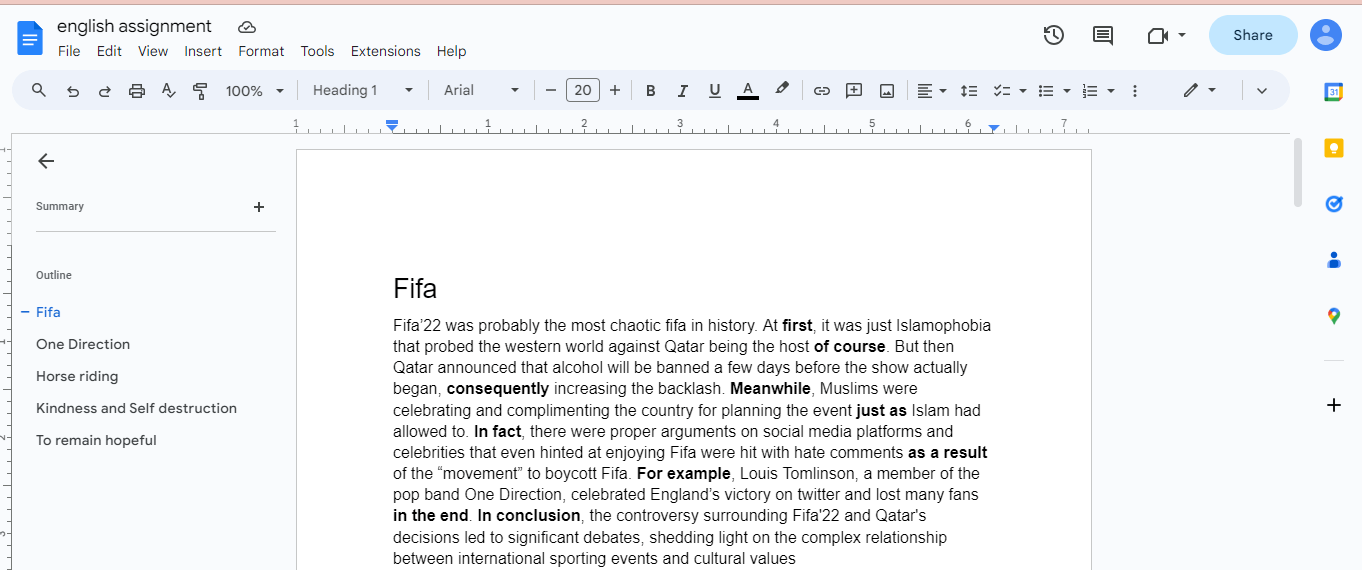
Task: Open Meet dropdown arrow next to the camera
Action: [x=1182, y=35]
